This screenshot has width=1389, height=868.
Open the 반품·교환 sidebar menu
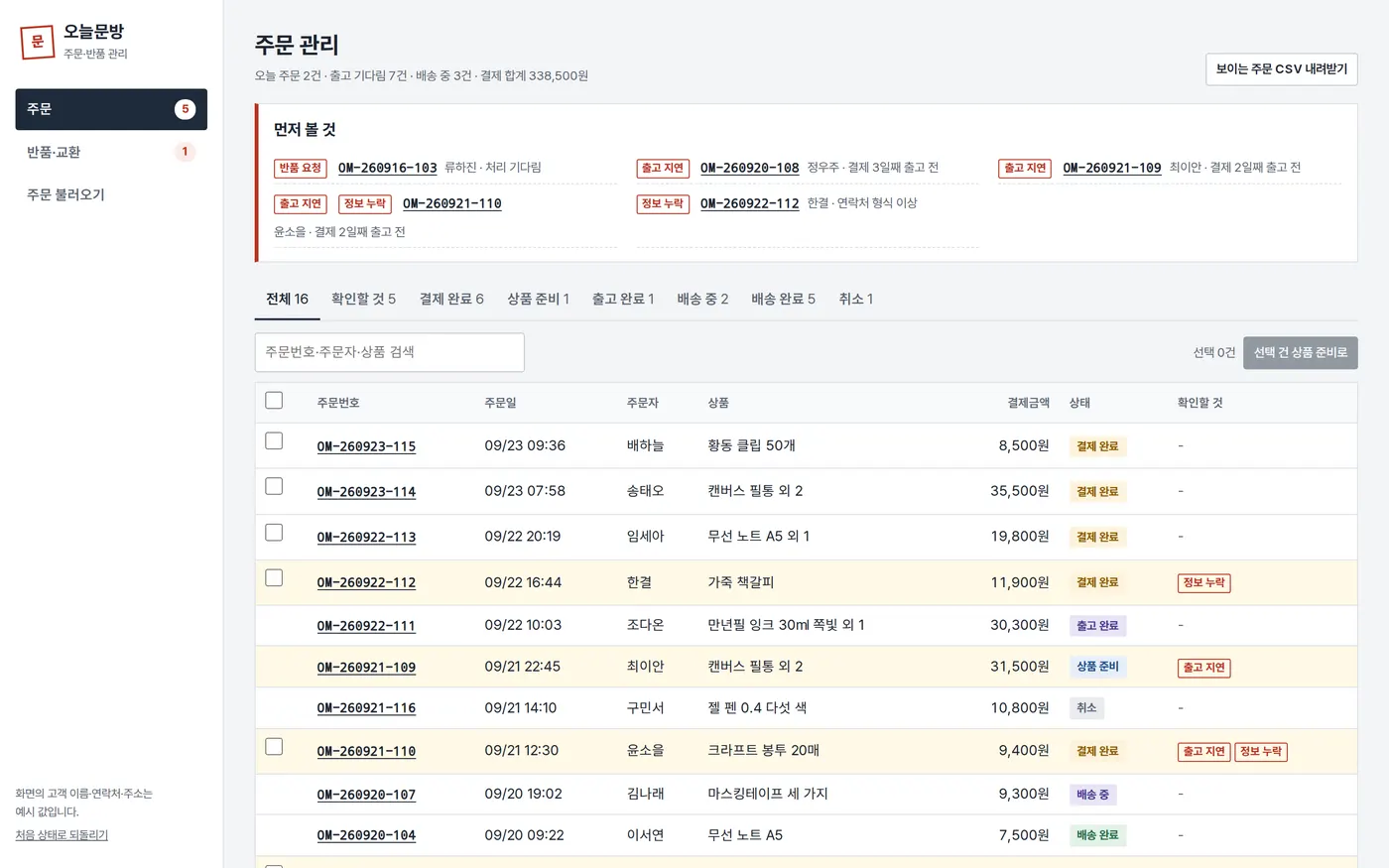tap(111, 152)
